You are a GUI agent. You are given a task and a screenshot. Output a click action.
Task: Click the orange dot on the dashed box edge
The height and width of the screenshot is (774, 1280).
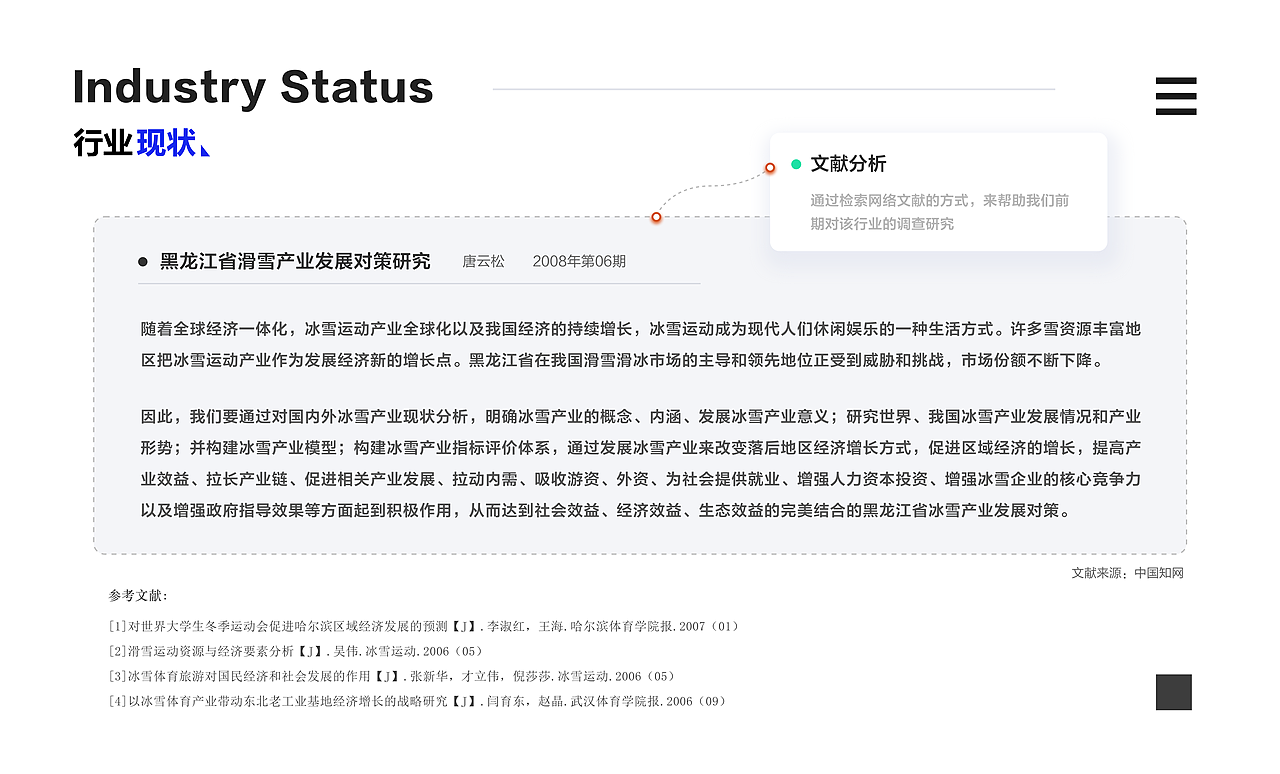coord(656,216)
